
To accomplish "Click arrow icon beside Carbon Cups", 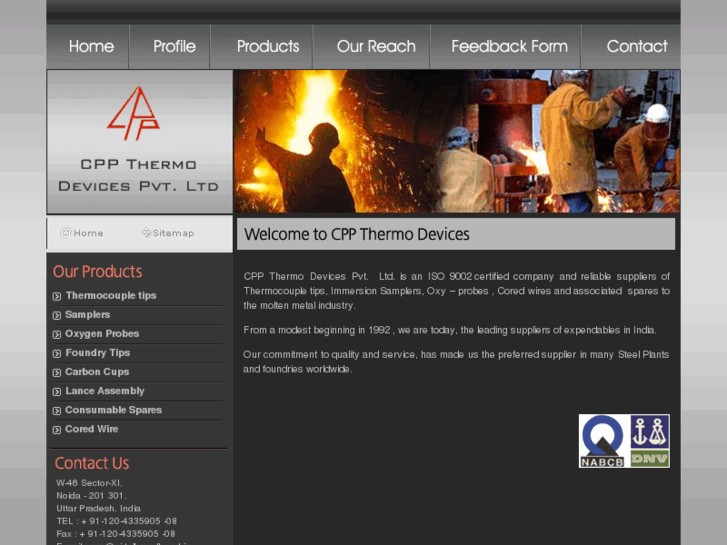I will point(57,372).
